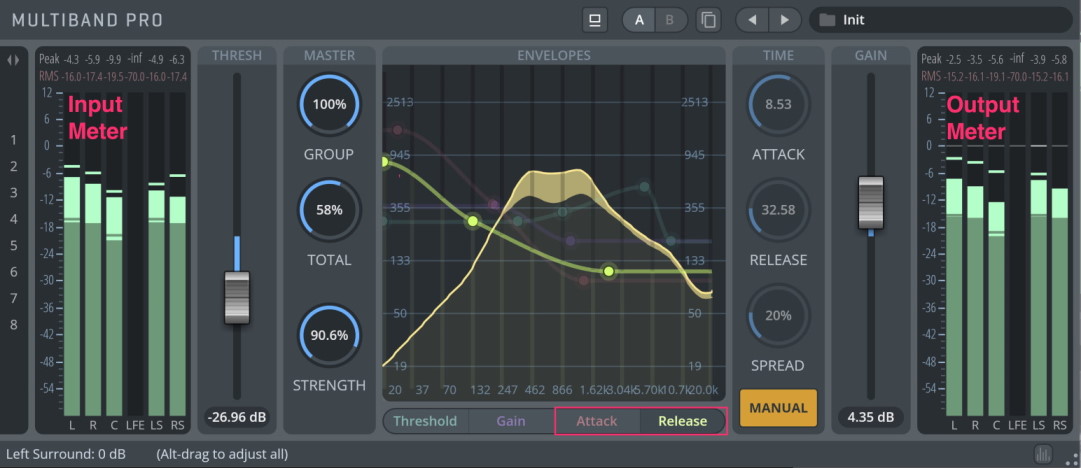Select the Gain envelope tab

tap(511, 421)
